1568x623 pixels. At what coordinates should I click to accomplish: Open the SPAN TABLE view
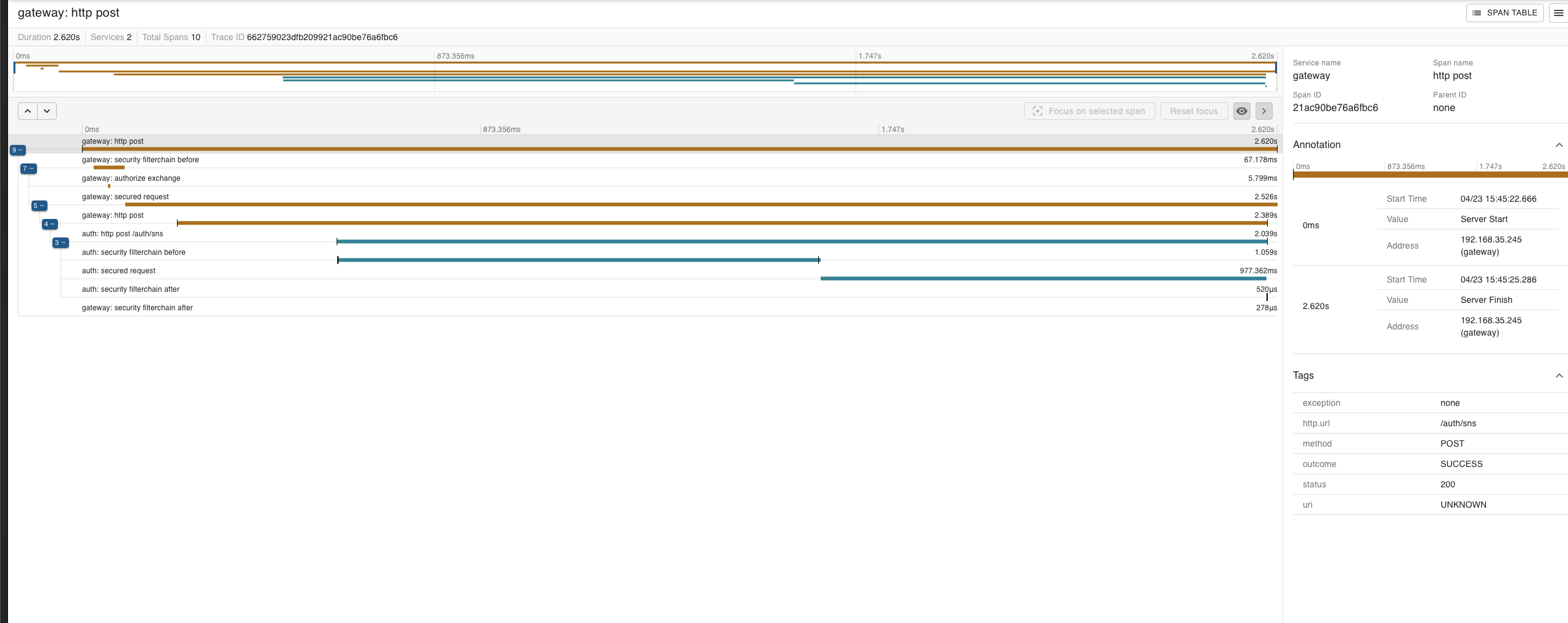pyautogui.click(x=1504, y=12)
